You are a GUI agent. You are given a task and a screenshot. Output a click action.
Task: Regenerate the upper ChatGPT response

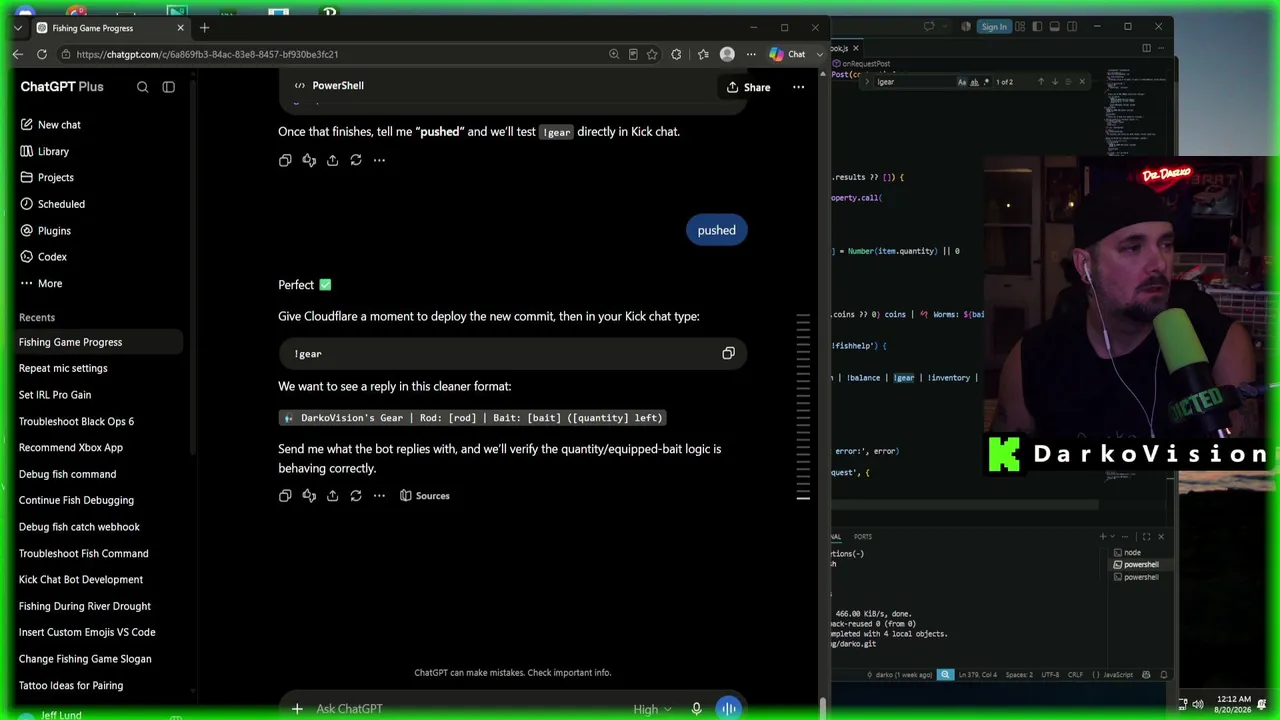tap(356, 160)
